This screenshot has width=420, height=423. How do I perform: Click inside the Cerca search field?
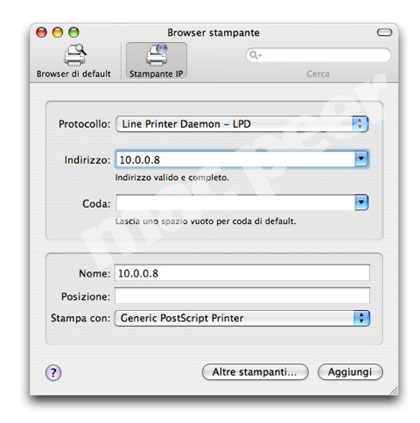coord(318,55)
